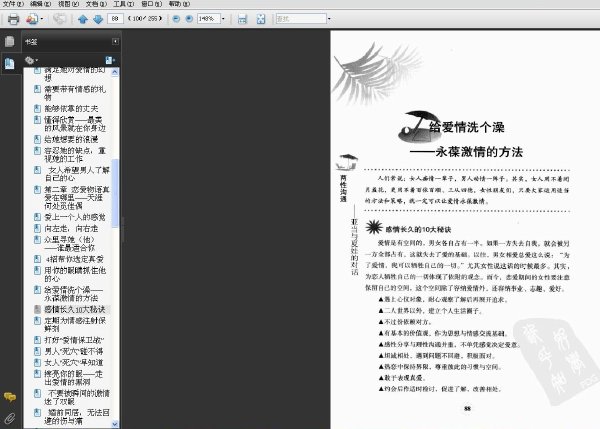Image resolution: width=600 pixels, height=429 pixels.
Task: Open the 帮助 (Help) menu
Action: [x=179, y=4]
